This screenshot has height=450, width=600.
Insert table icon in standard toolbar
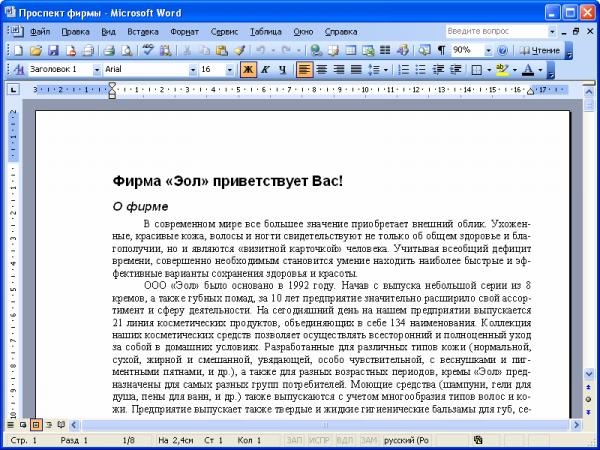(x=351, y=50)
